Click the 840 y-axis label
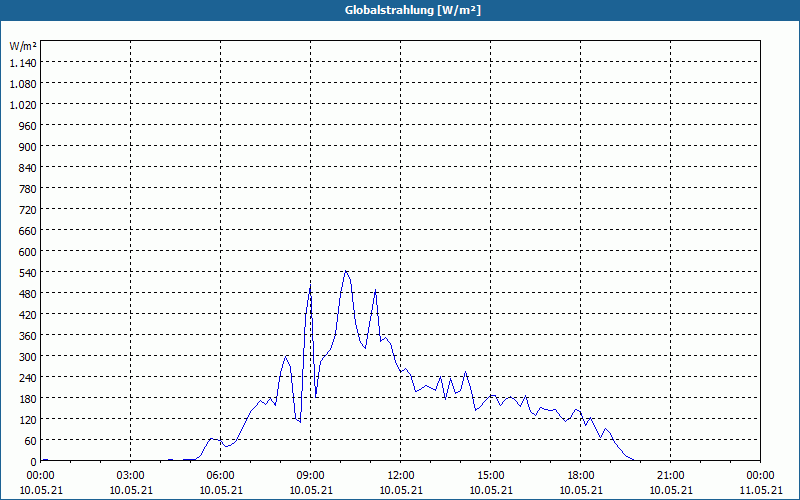 click(28, 168)
